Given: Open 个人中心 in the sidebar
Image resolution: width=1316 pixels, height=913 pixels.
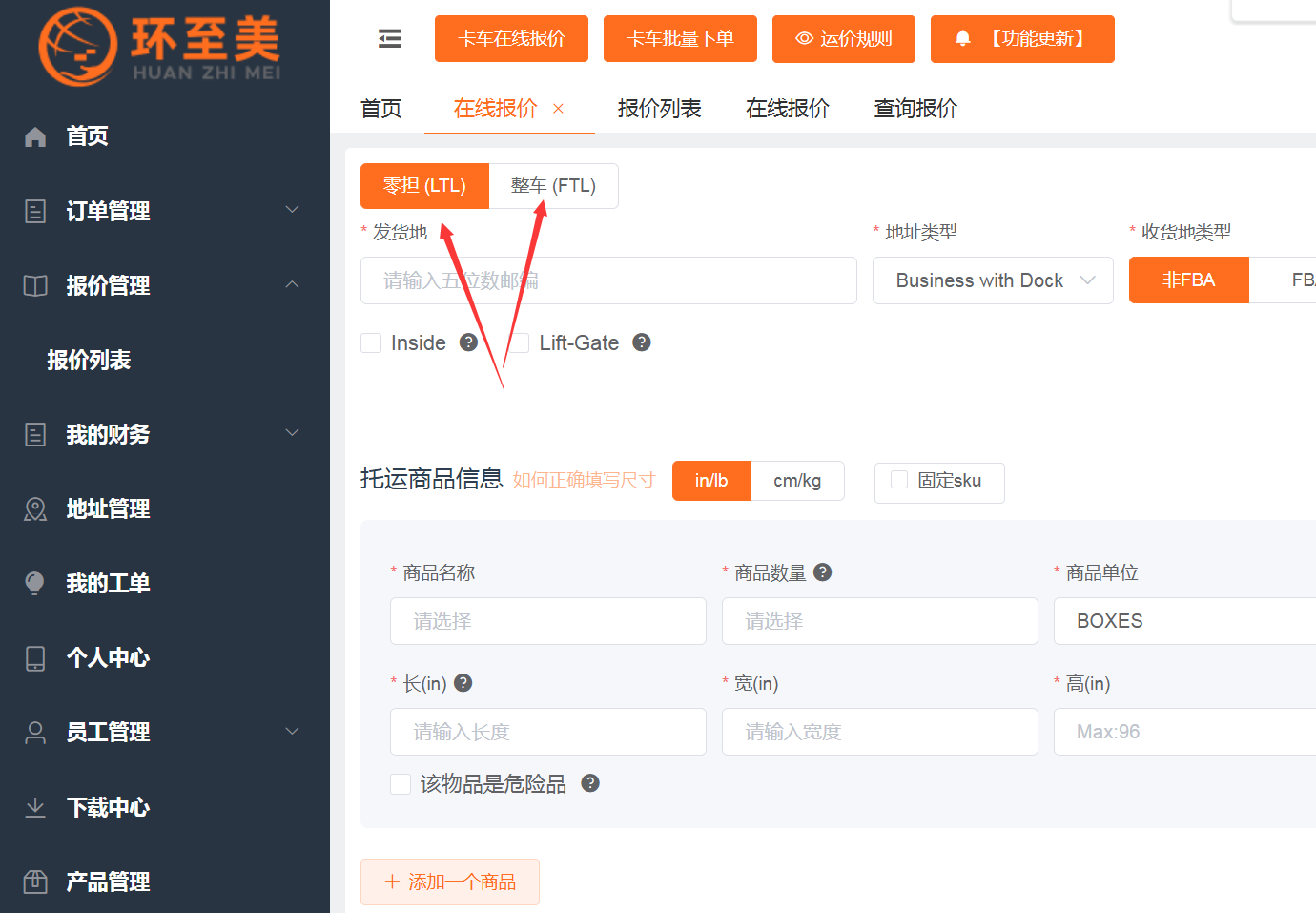Looking at the screenshot, I should 165,658.
